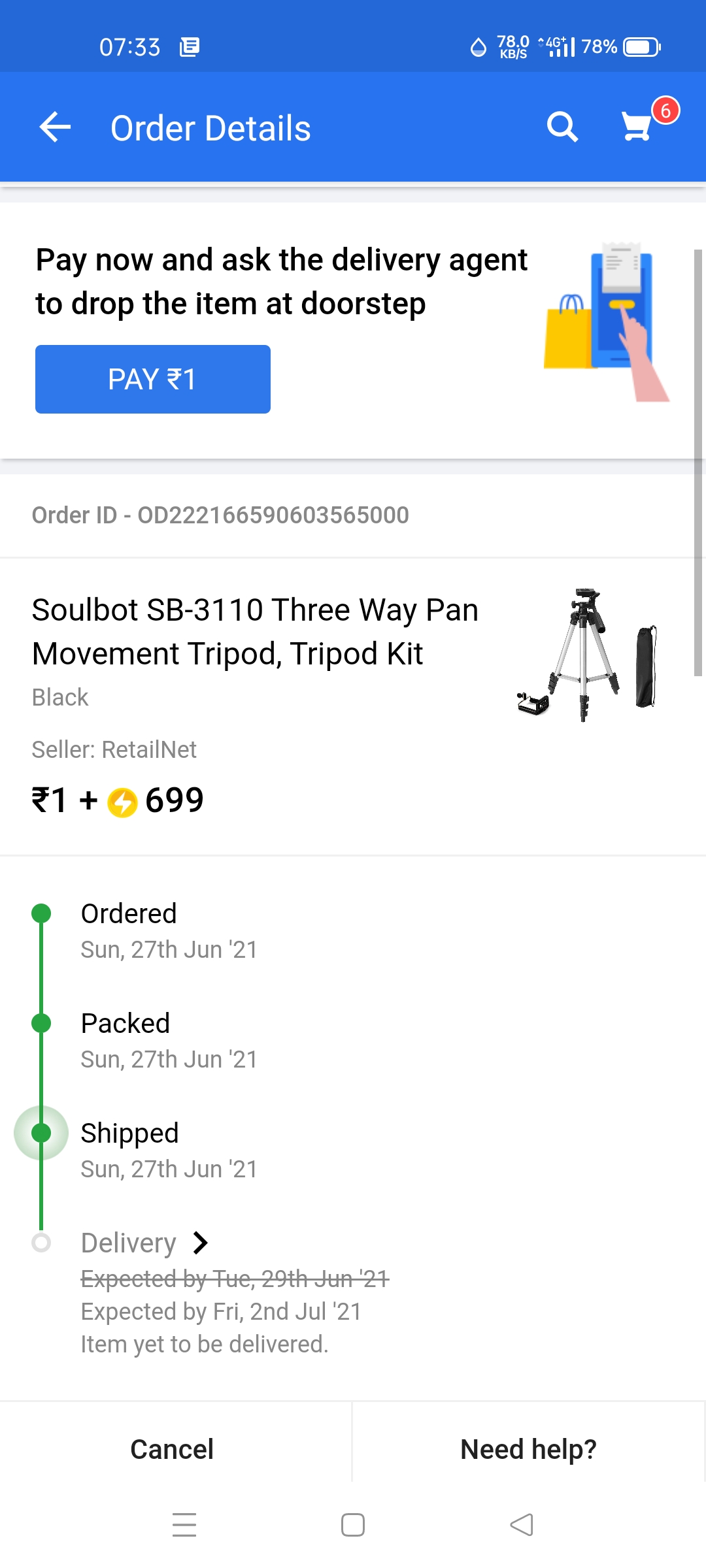Tap the back arrow in header
This screenshot has height=1568, width=706.
click(55, 127)
